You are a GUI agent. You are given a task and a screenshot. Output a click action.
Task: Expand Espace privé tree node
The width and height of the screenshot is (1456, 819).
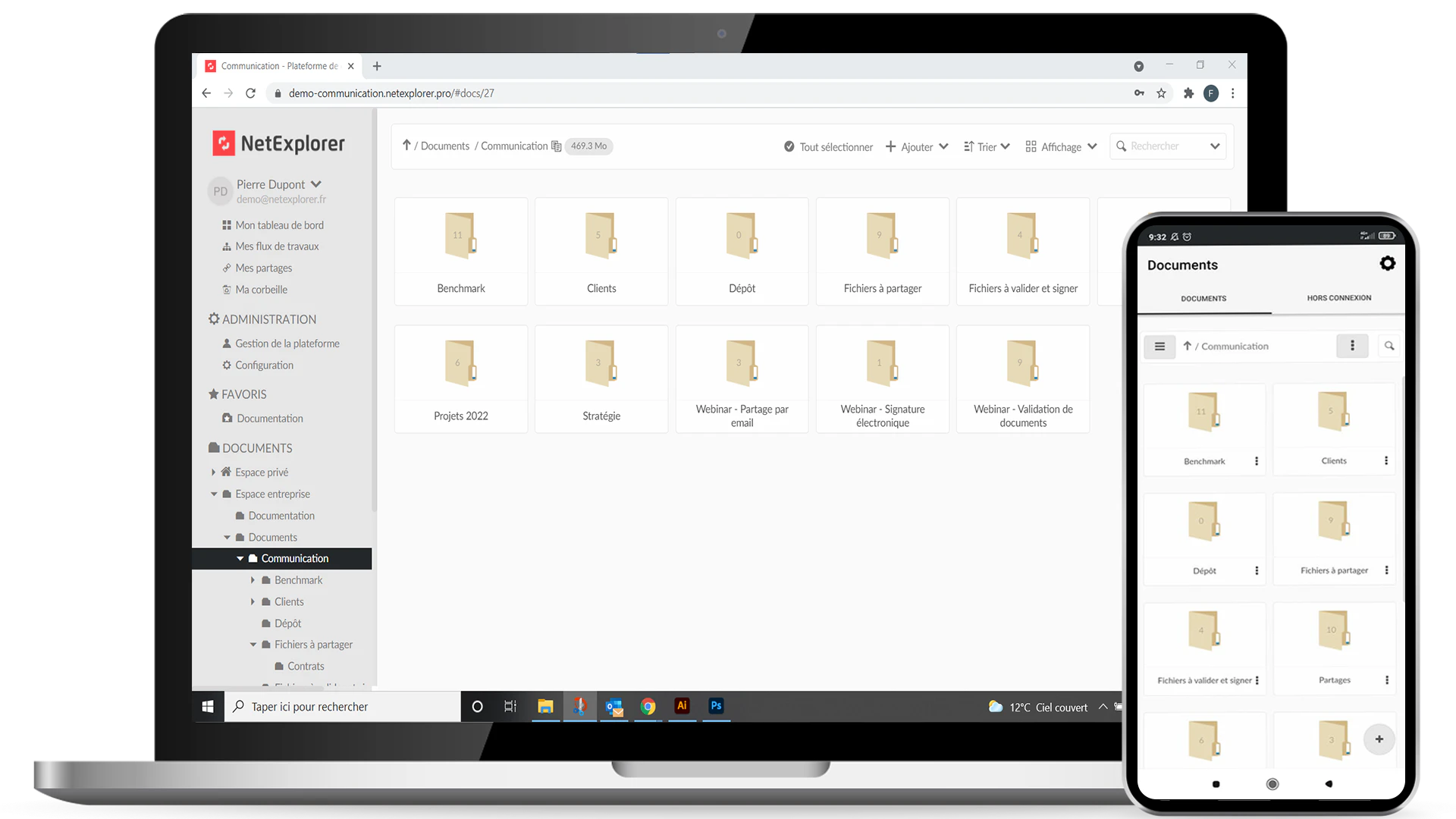[214, 472]
